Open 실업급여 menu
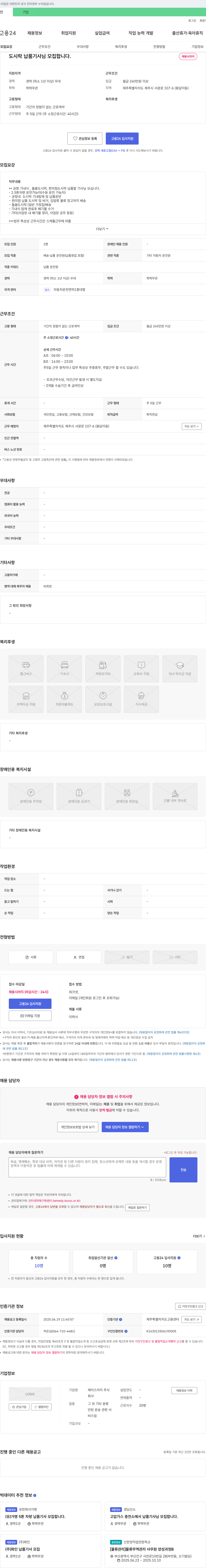This screenshot has height=1568, width=206. 102,33
